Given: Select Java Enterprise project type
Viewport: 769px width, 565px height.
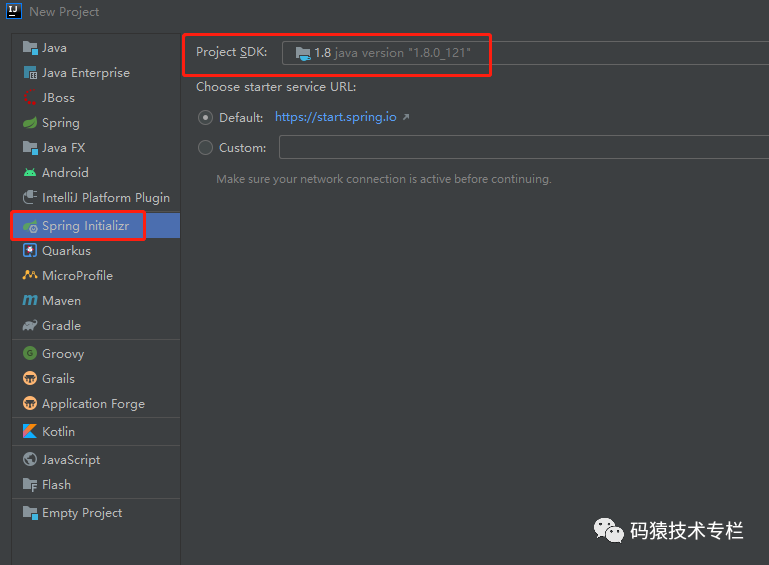Looking at the screenshot, I should 96,73.
